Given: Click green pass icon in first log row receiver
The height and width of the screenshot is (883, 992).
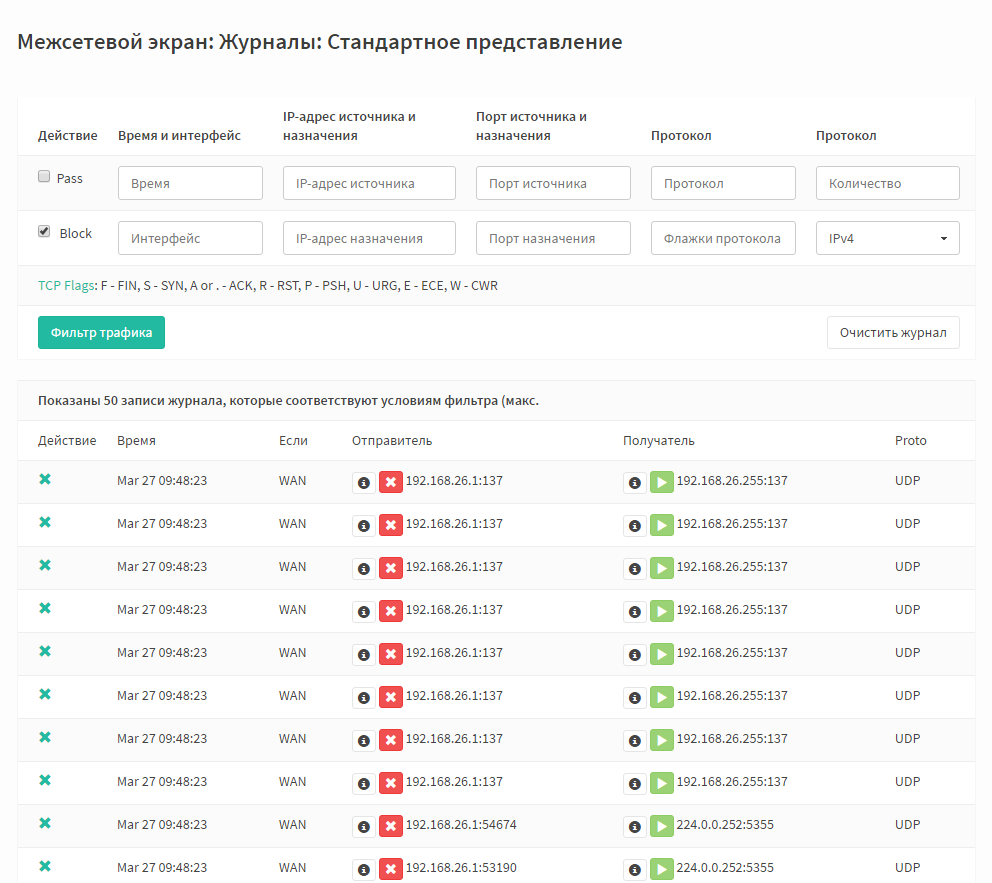Looking at the screenshot, I should point(662,483).
